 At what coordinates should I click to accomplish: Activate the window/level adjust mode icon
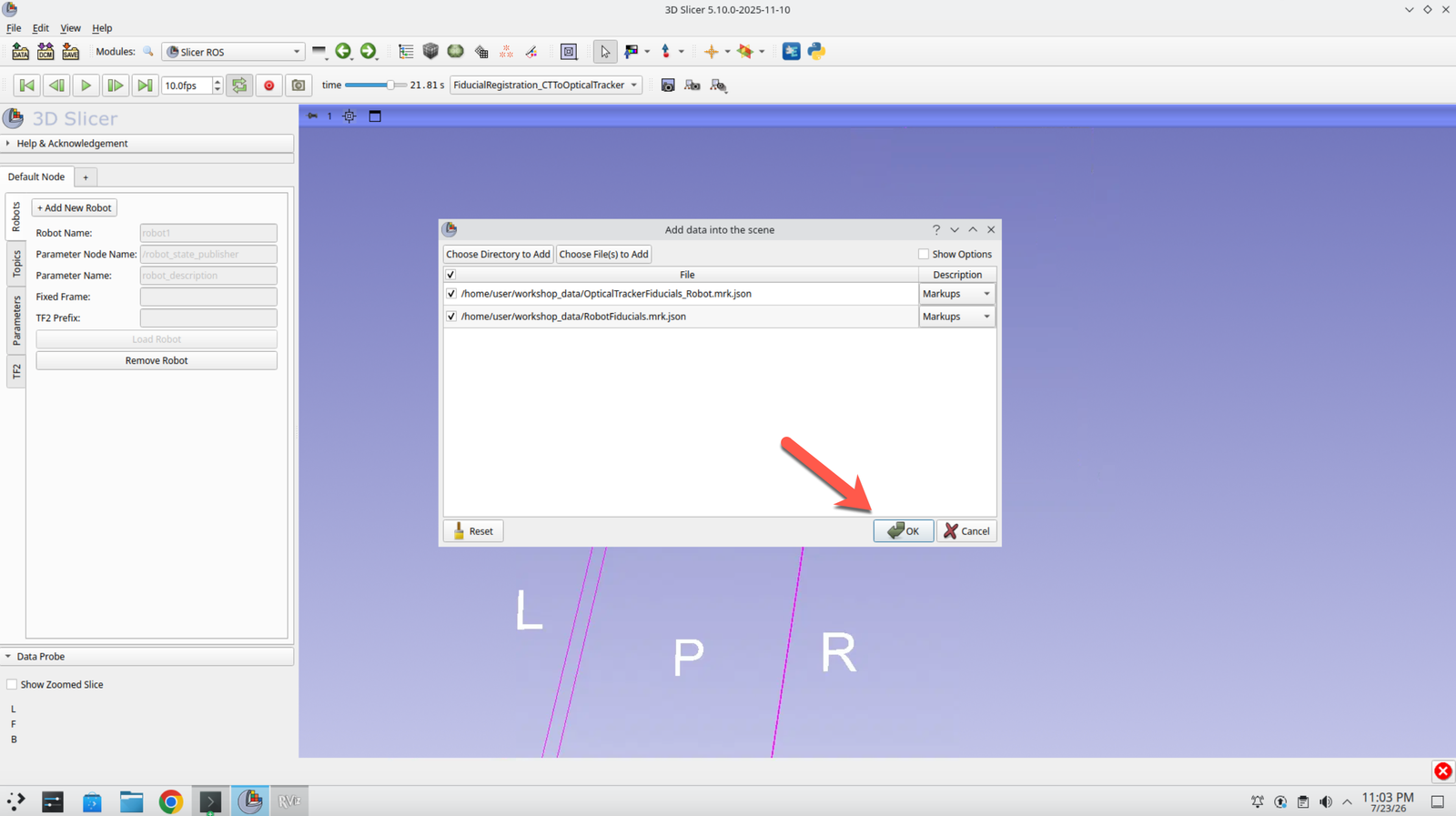click(632, 52)
